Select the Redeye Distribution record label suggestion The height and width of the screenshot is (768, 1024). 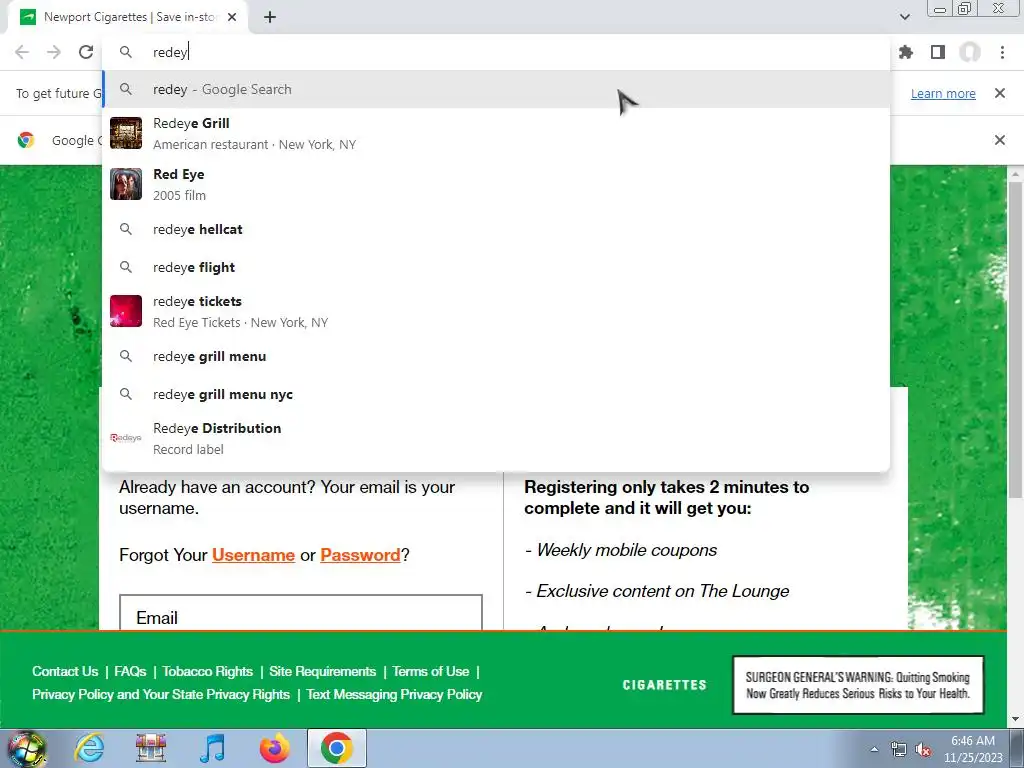[x=496, y=438]
